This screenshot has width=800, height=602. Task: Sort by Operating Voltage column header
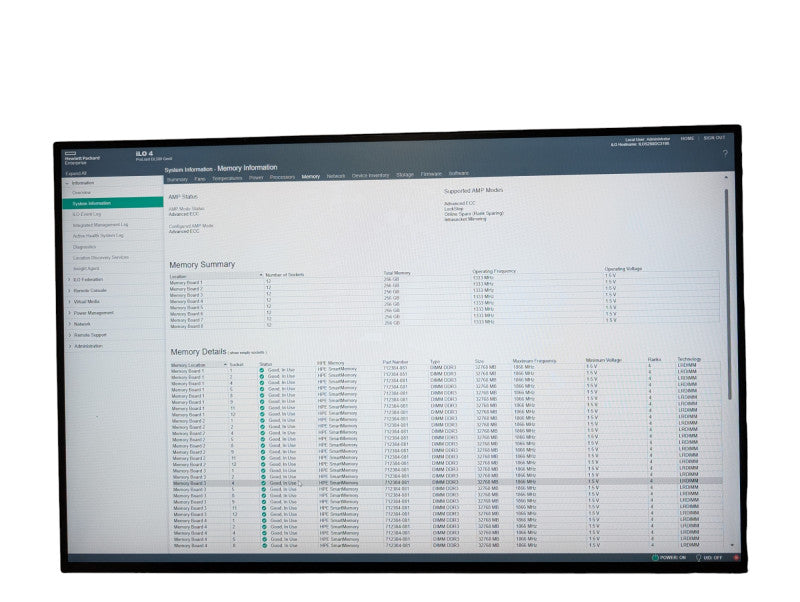[623, 269]
